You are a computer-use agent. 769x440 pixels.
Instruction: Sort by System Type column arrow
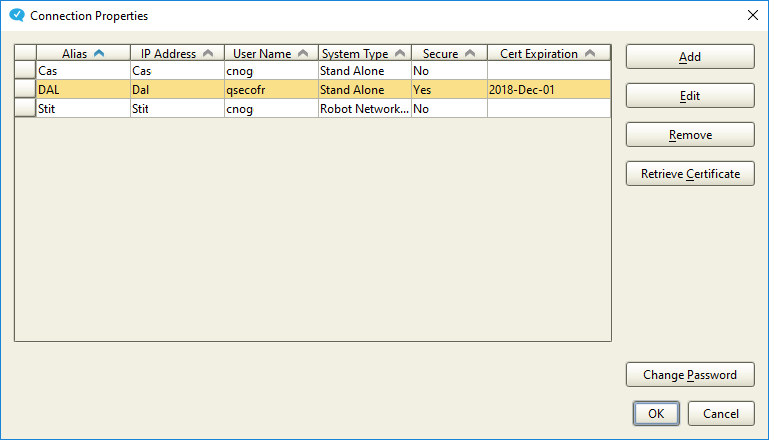pyautogui.click(x=399, y=54)
